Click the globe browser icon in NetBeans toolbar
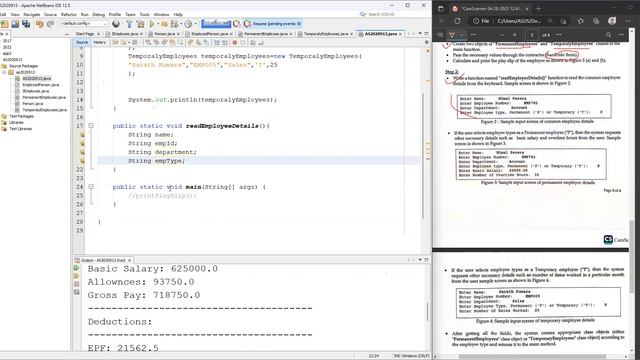Image resolution: width=640 pixels, height=360 pixels. 116,24
